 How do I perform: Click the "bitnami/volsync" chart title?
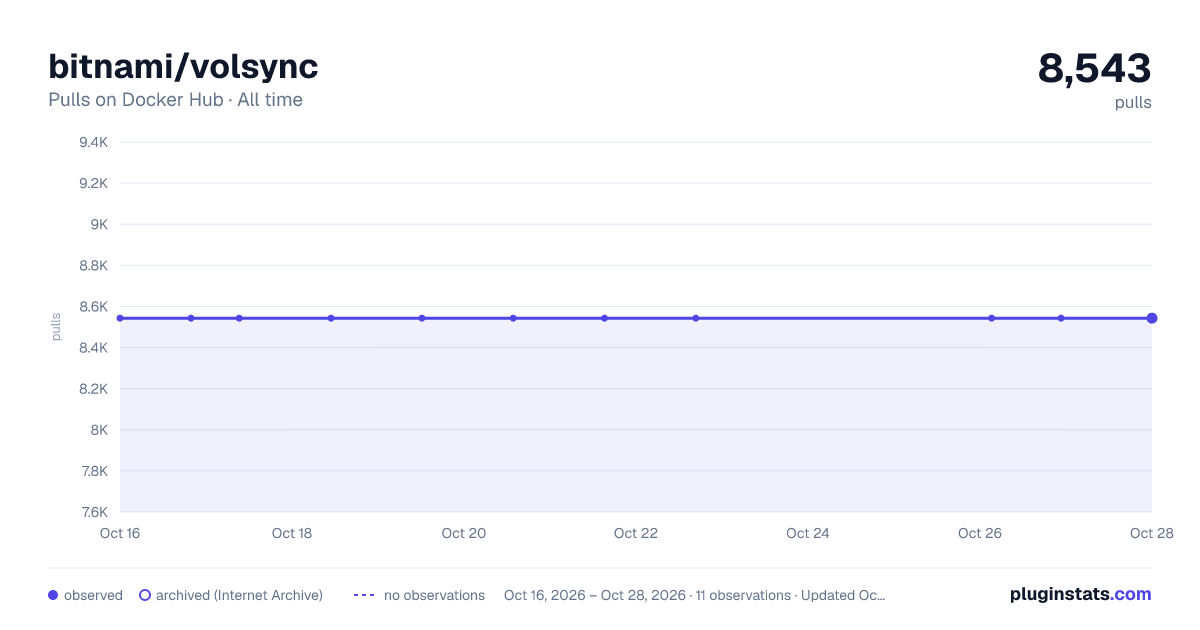[183, 66]
